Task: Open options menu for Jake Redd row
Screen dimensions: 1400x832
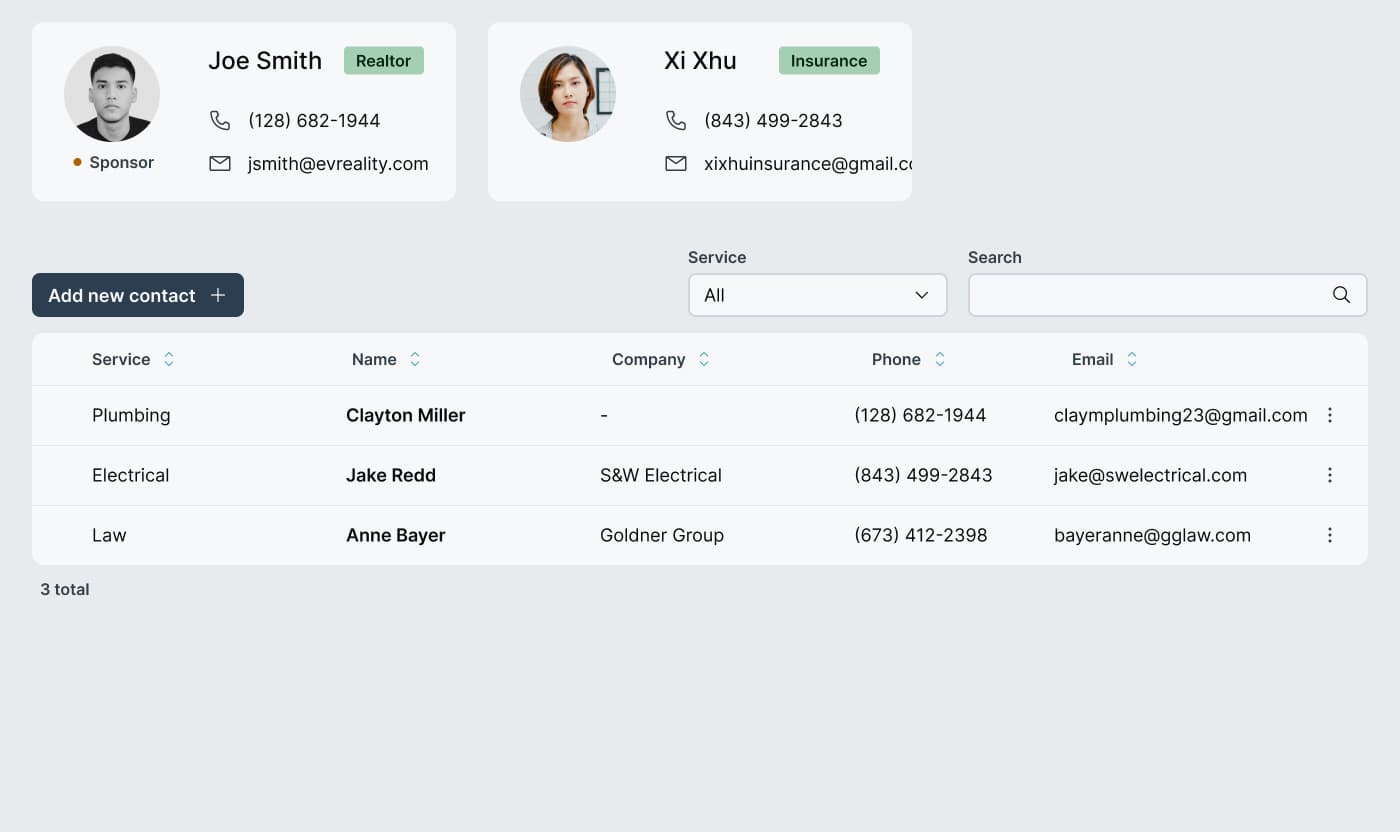Action: pyautogui.click(x=1330, y=475)
